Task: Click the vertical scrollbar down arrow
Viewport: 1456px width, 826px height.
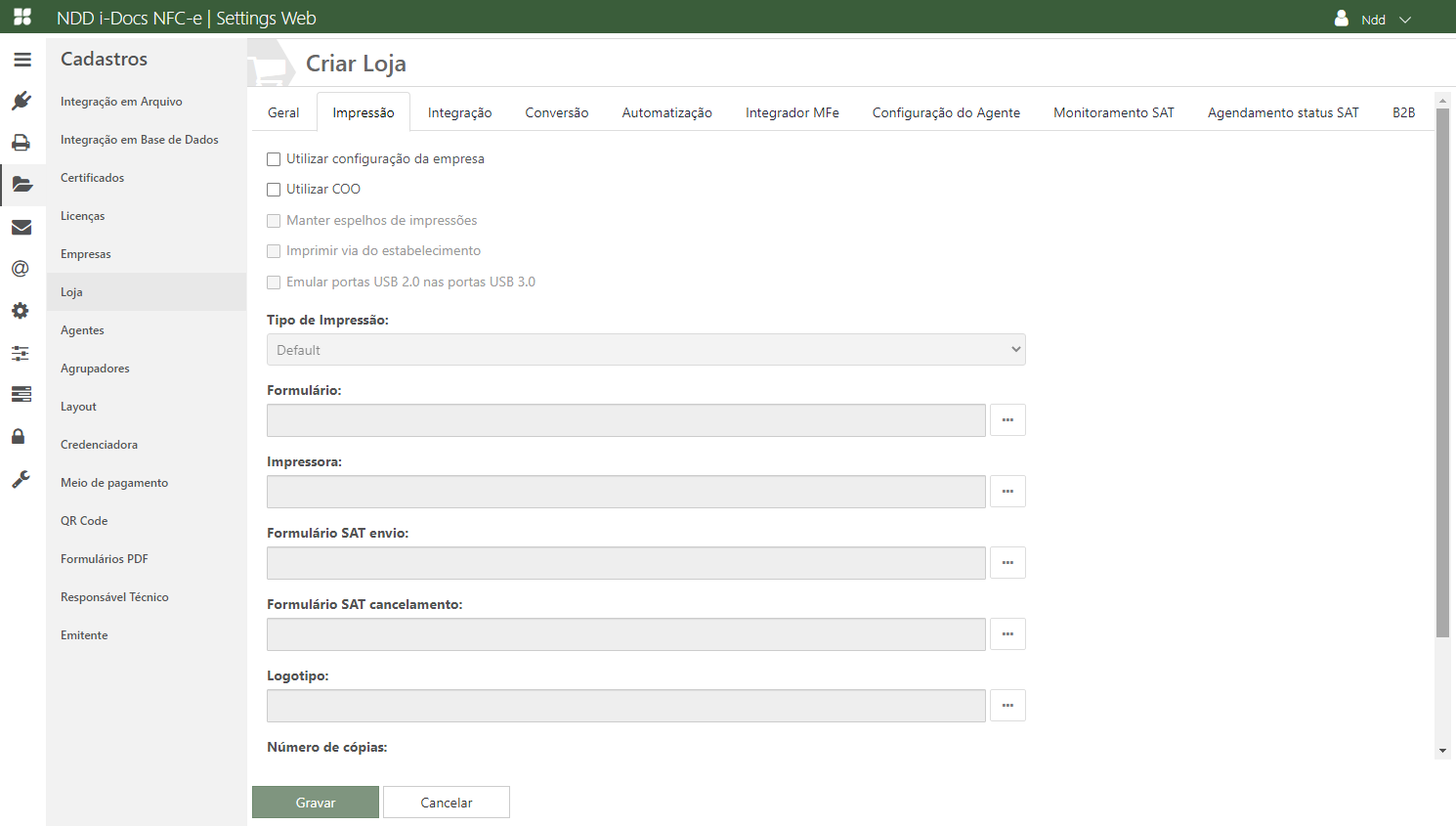Action: tap(1442, 751)
